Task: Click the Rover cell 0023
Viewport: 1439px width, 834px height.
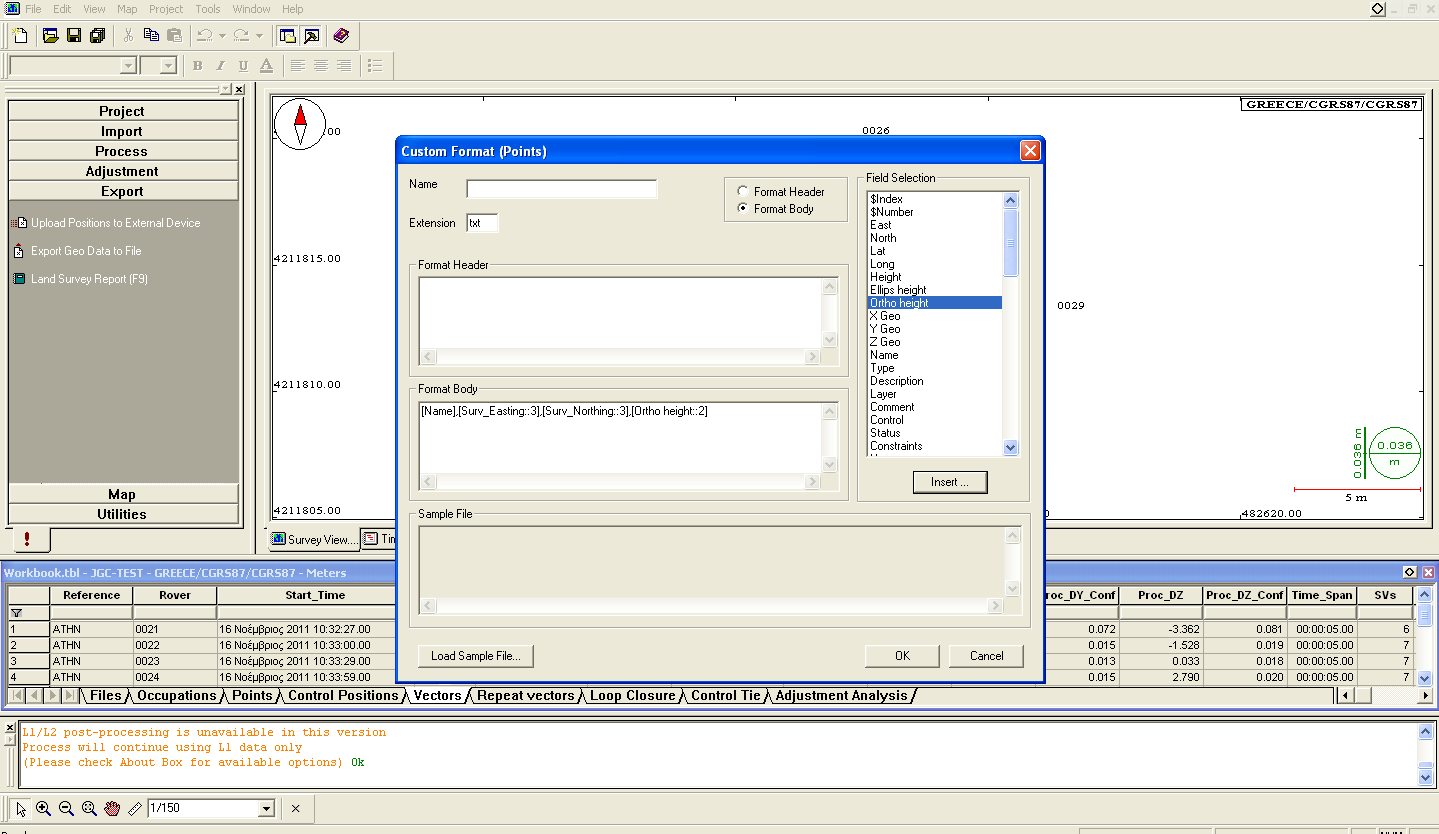Action: [x=174, y=661]
